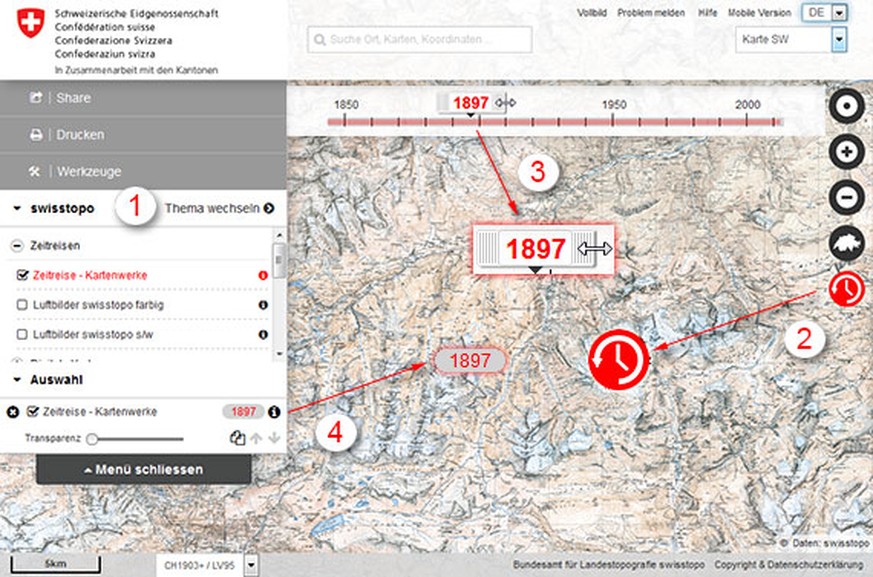Image resolution: width=873 pixels, height=577 pixels.
Task: Click the Thema wechseln arrow icon
Action: tap(269, 208)
